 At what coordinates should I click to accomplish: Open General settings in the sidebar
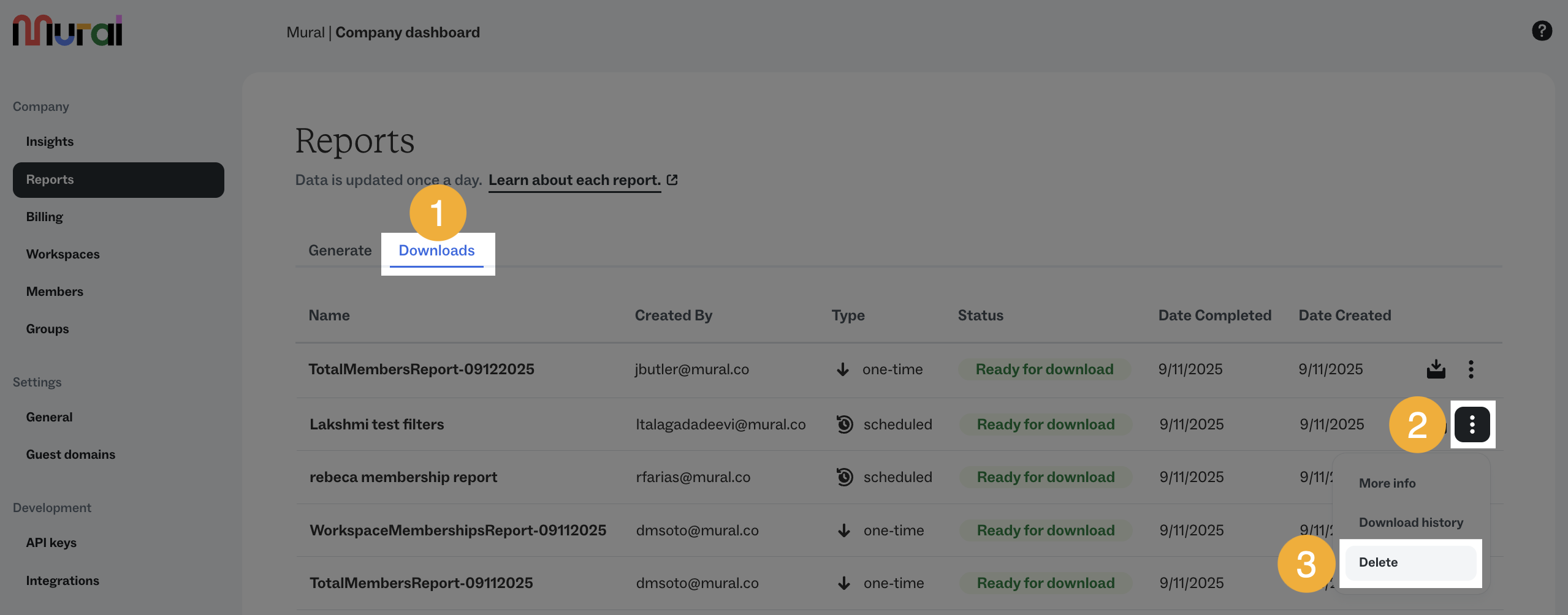point(49,417)
